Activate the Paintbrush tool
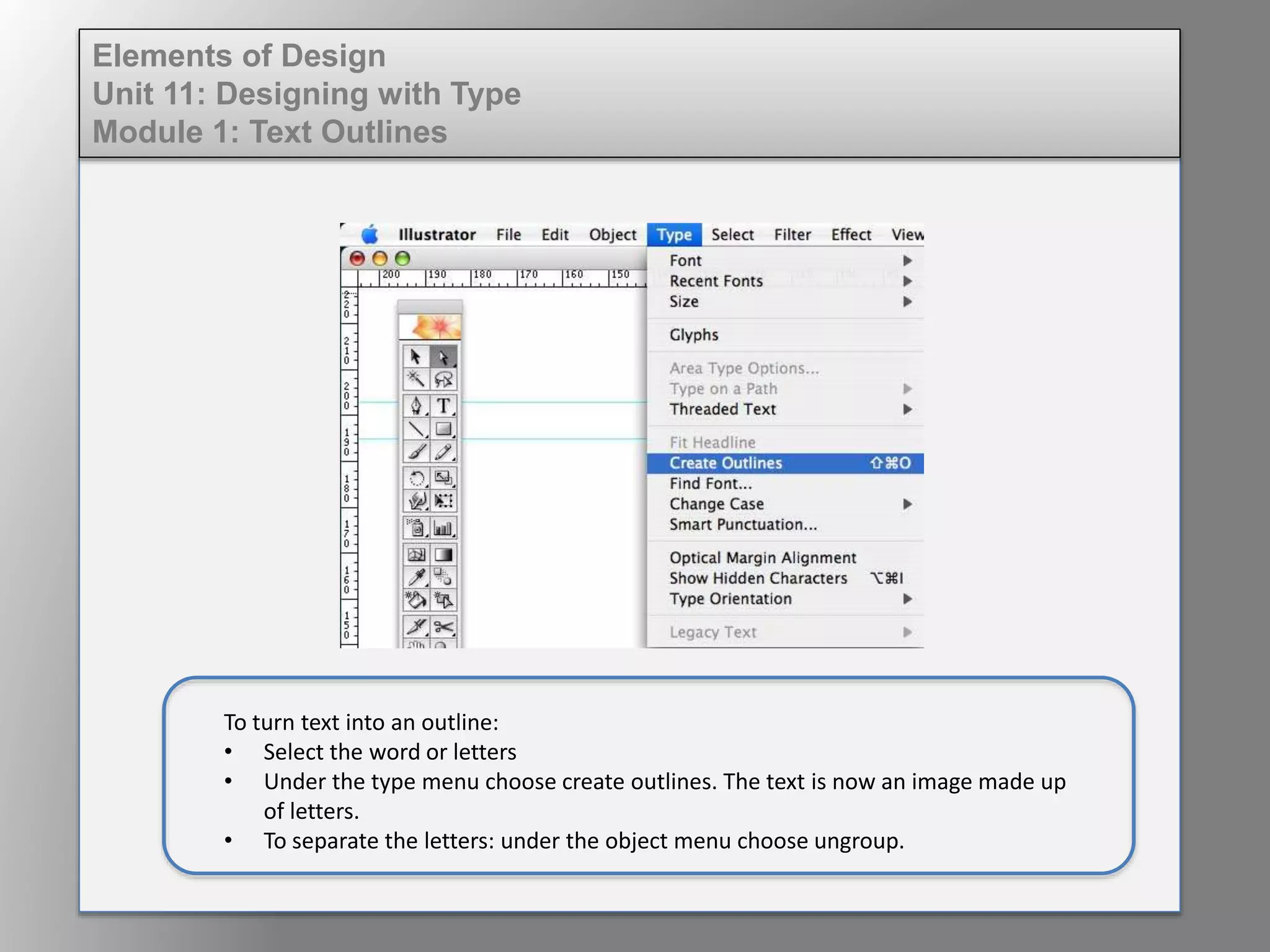 pos(415,452)
